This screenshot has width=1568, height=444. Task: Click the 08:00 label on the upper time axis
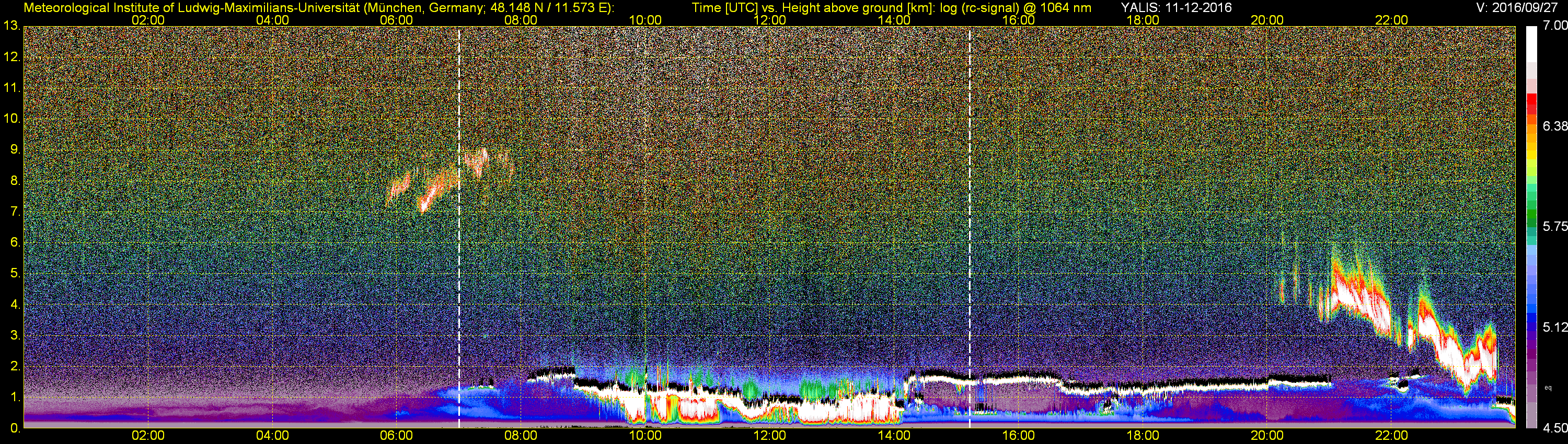pos(521,20)
